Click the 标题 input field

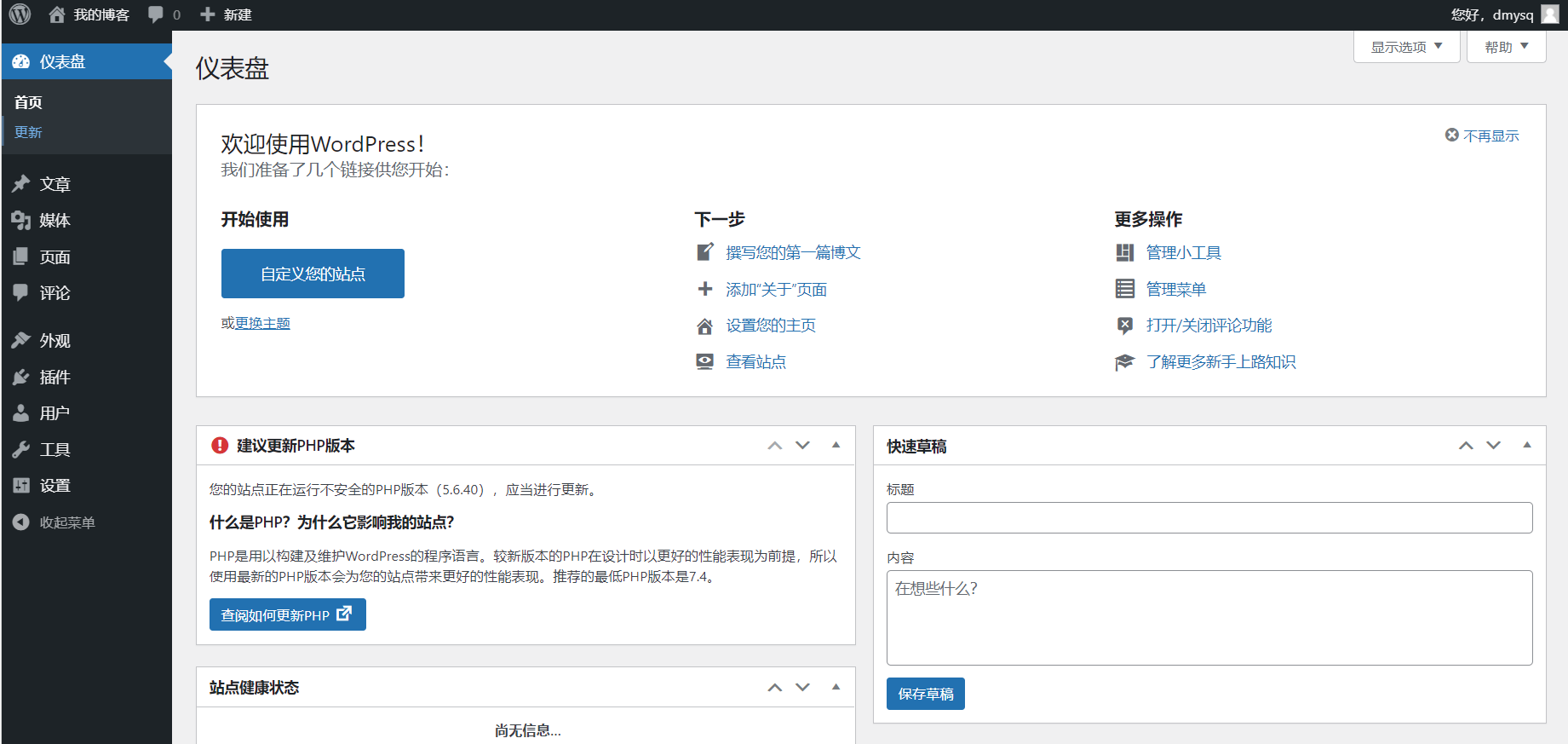tap(1209, 517)
